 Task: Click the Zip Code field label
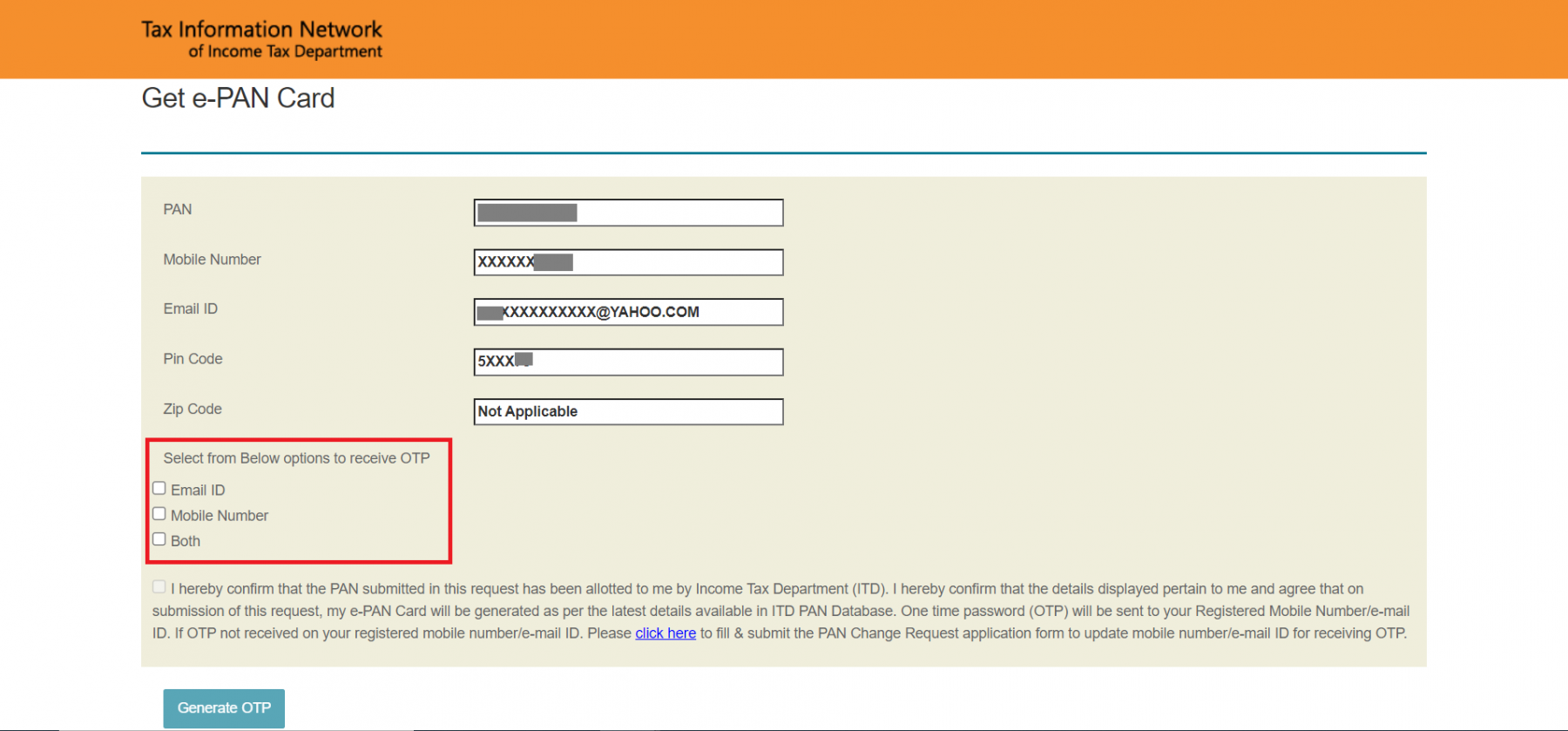tap(193, 409)
